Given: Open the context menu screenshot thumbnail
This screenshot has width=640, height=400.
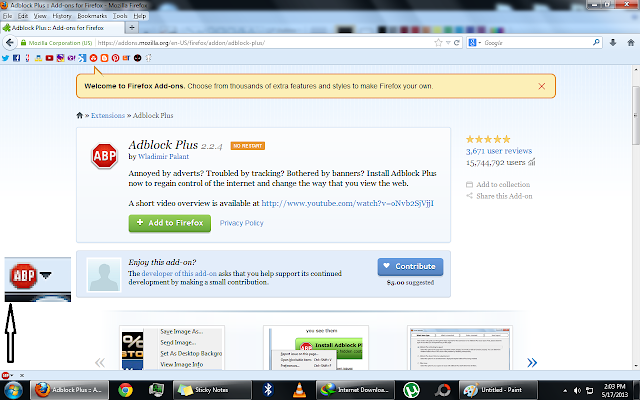Looking at the screenshot, I should [172, 348].
